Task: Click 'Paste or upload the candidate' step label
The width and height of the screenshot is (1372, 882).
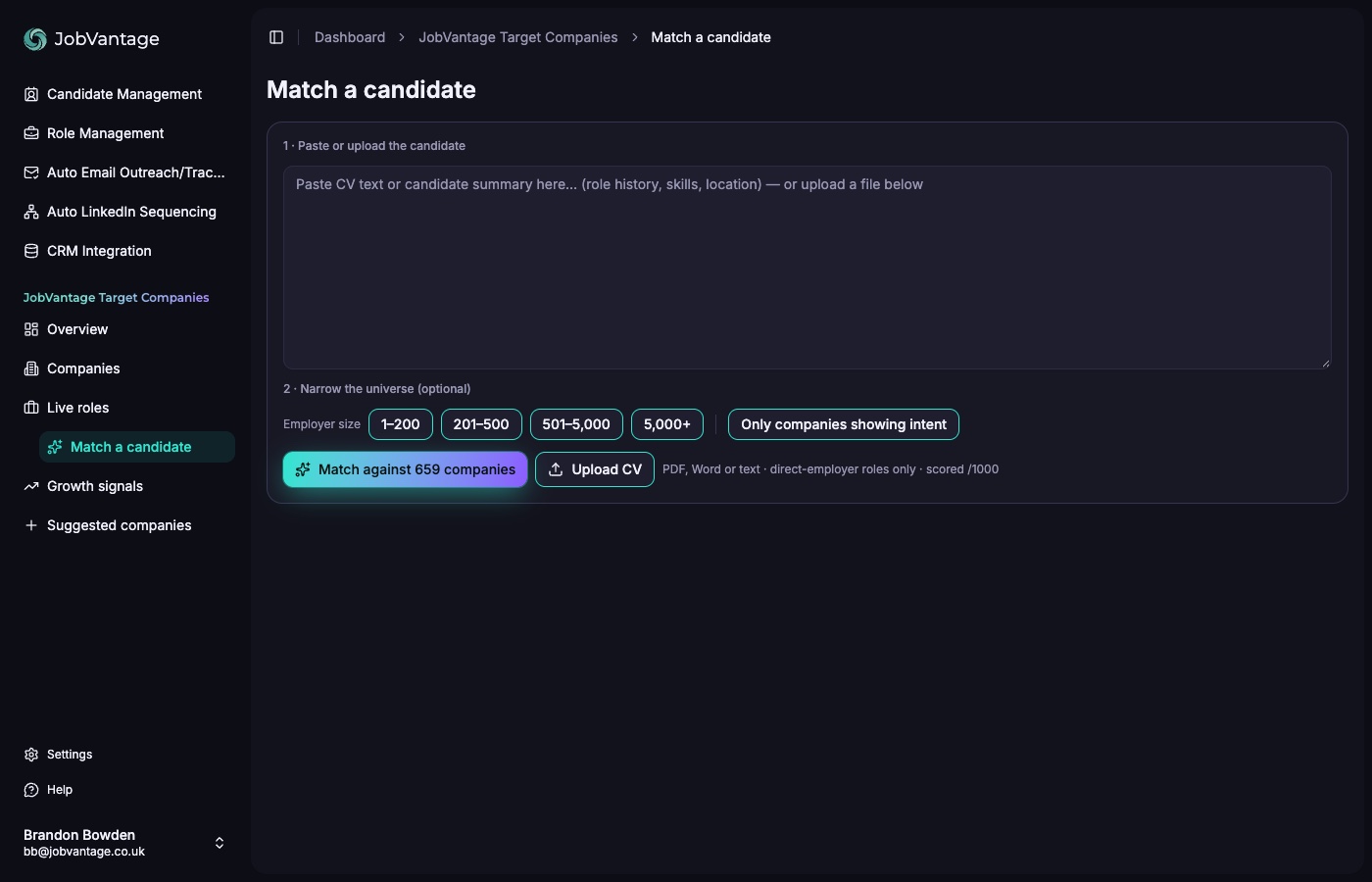Action: pos(374,146)
